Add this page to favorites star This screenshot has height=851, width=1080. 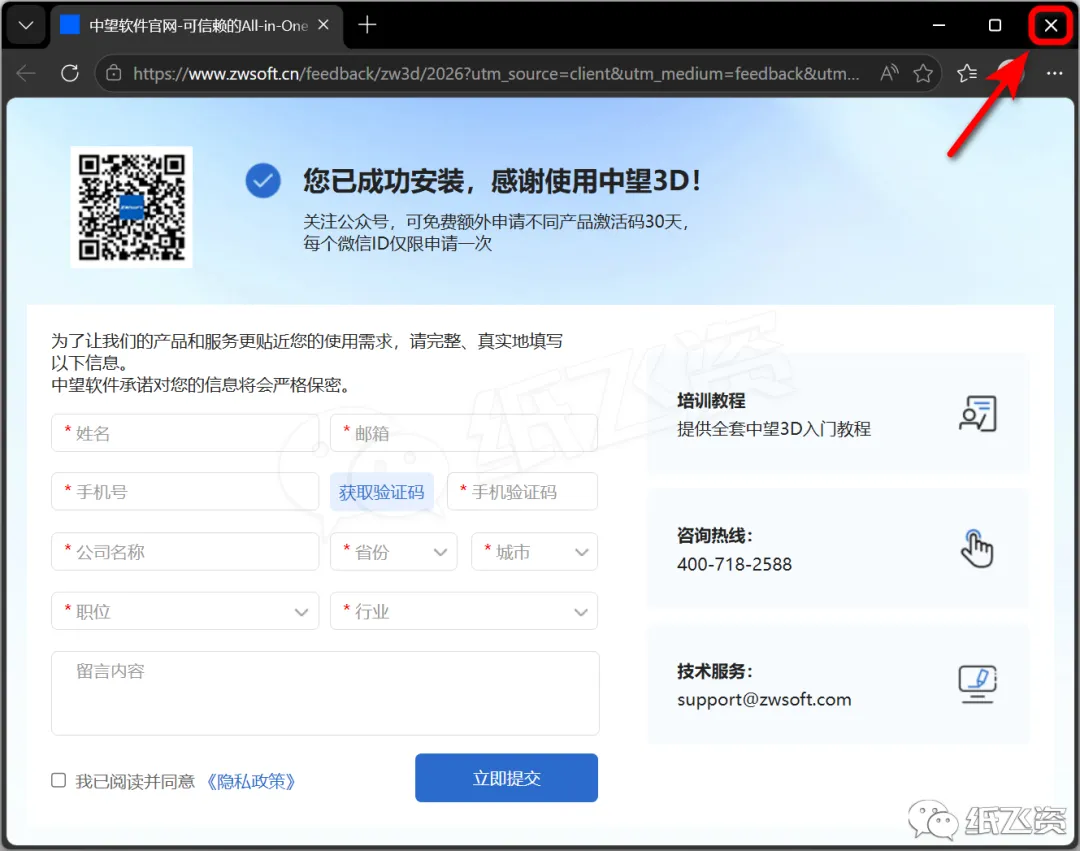pyautogui.click(x=922, y=73)
